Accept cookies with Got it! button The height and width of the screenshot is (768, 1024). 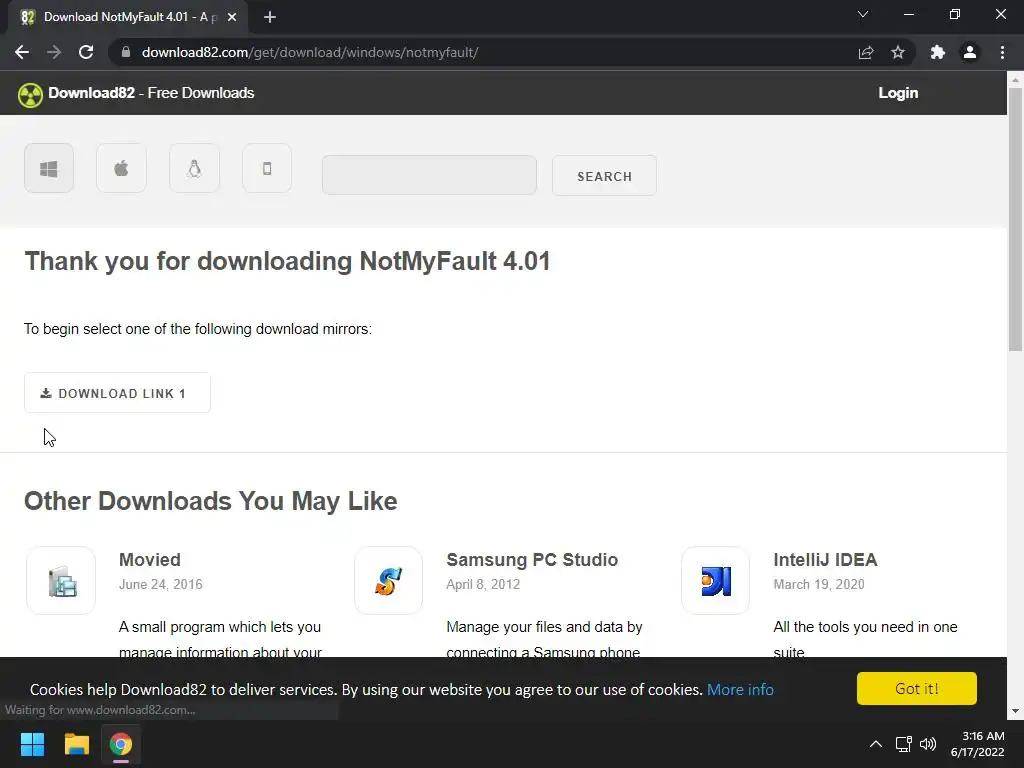click(x=916, y=689)
